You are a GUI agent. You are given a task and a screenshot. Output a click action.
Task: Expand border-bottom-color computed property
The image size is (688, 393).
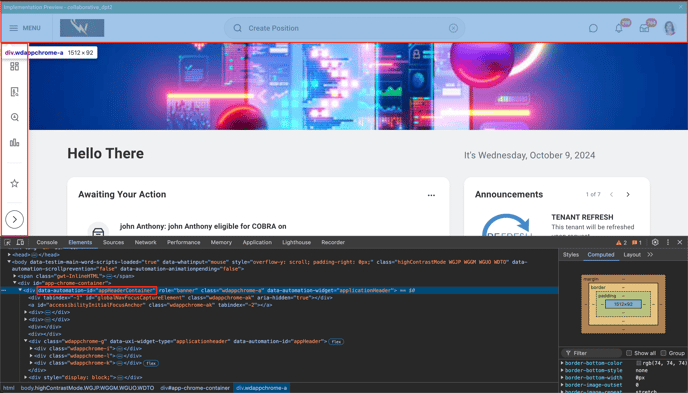pos(562,363)
